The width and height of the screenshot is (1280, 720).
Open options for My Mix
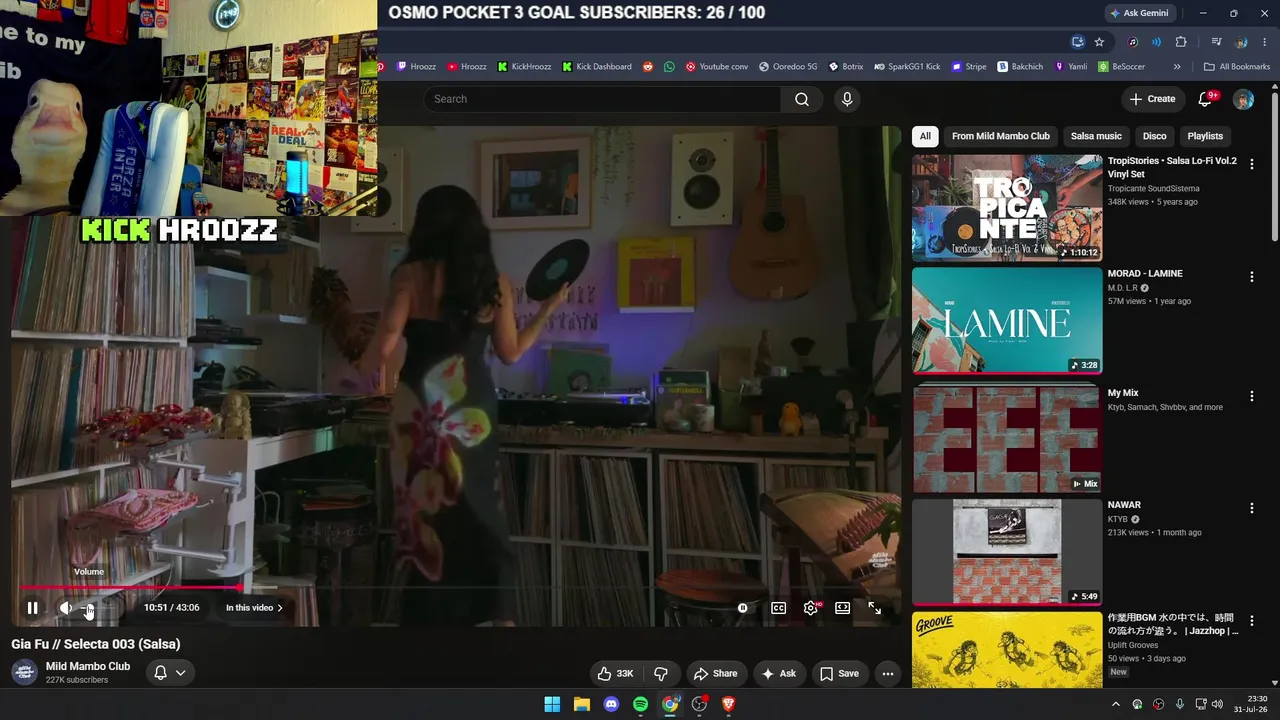tap(1252, 396)
